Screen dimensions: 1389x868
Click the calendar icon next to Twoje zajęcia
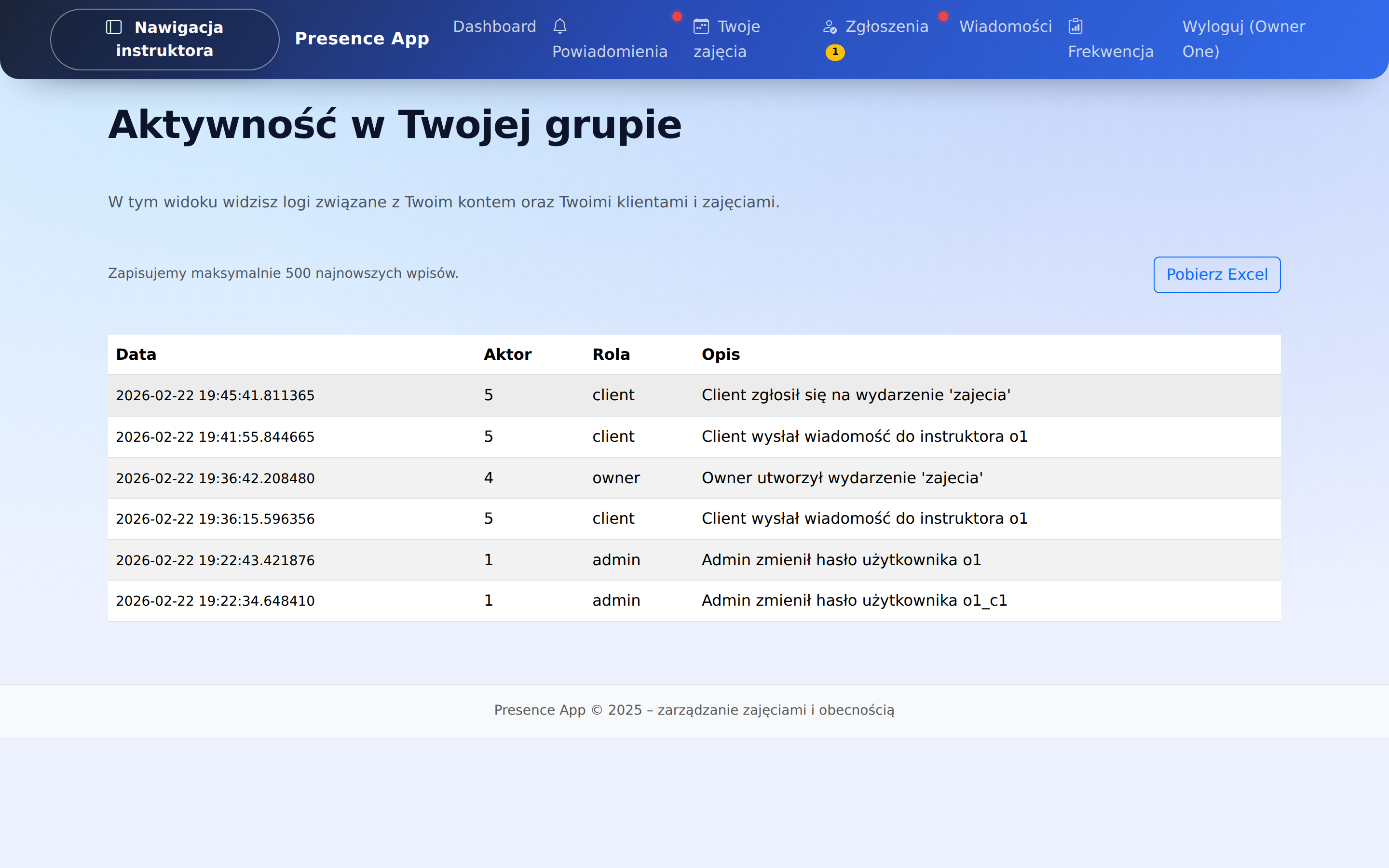(701, 27)
